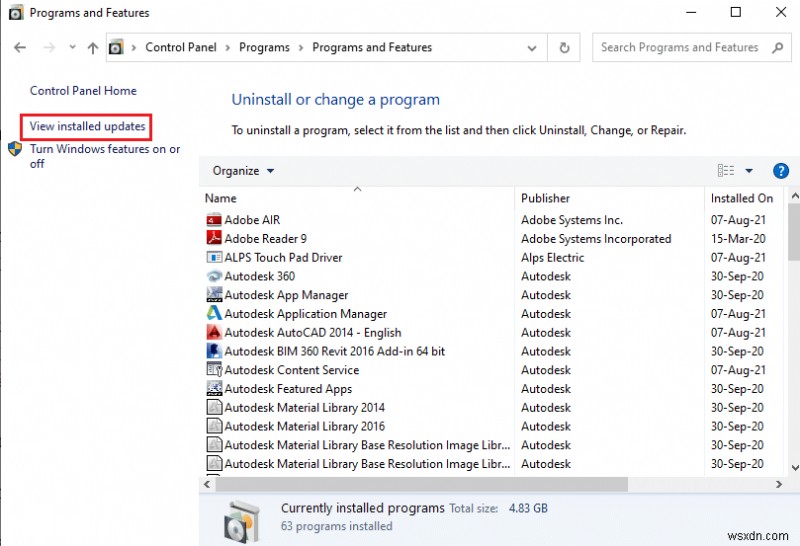Sort by Installed On column header
The height and width of the screenshot is (546, 800).
coord(742,198)
